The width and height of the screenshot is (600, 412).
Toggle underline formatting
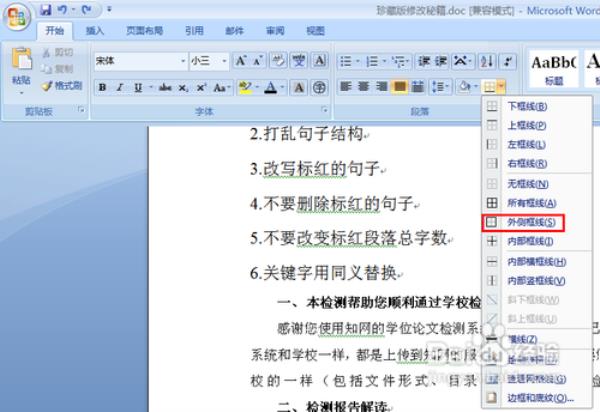coord(138,88)
